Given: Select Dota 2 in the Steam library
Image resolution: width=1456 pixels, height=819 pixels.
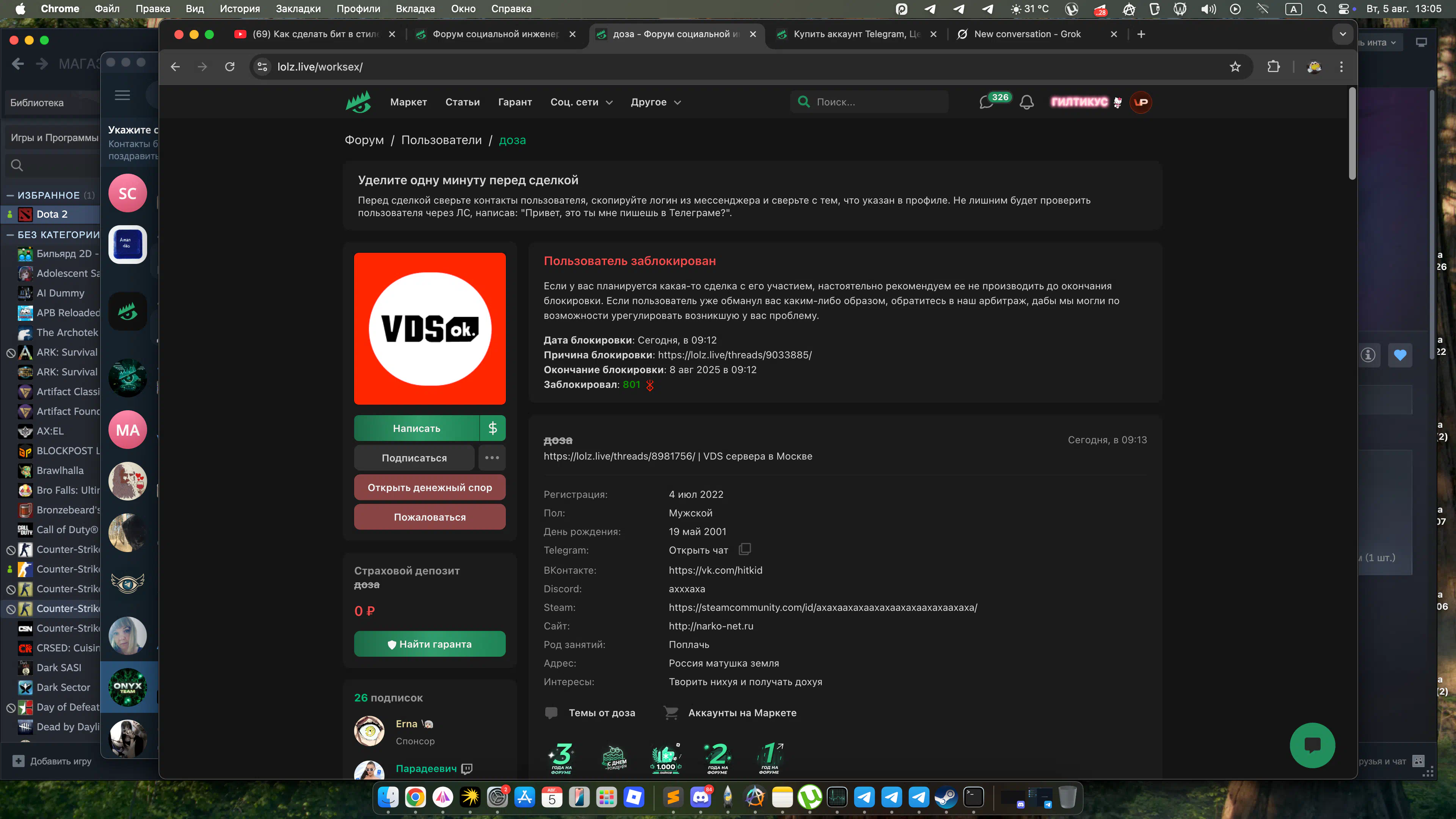Looking at the screenshot, I should coord(52,214).
